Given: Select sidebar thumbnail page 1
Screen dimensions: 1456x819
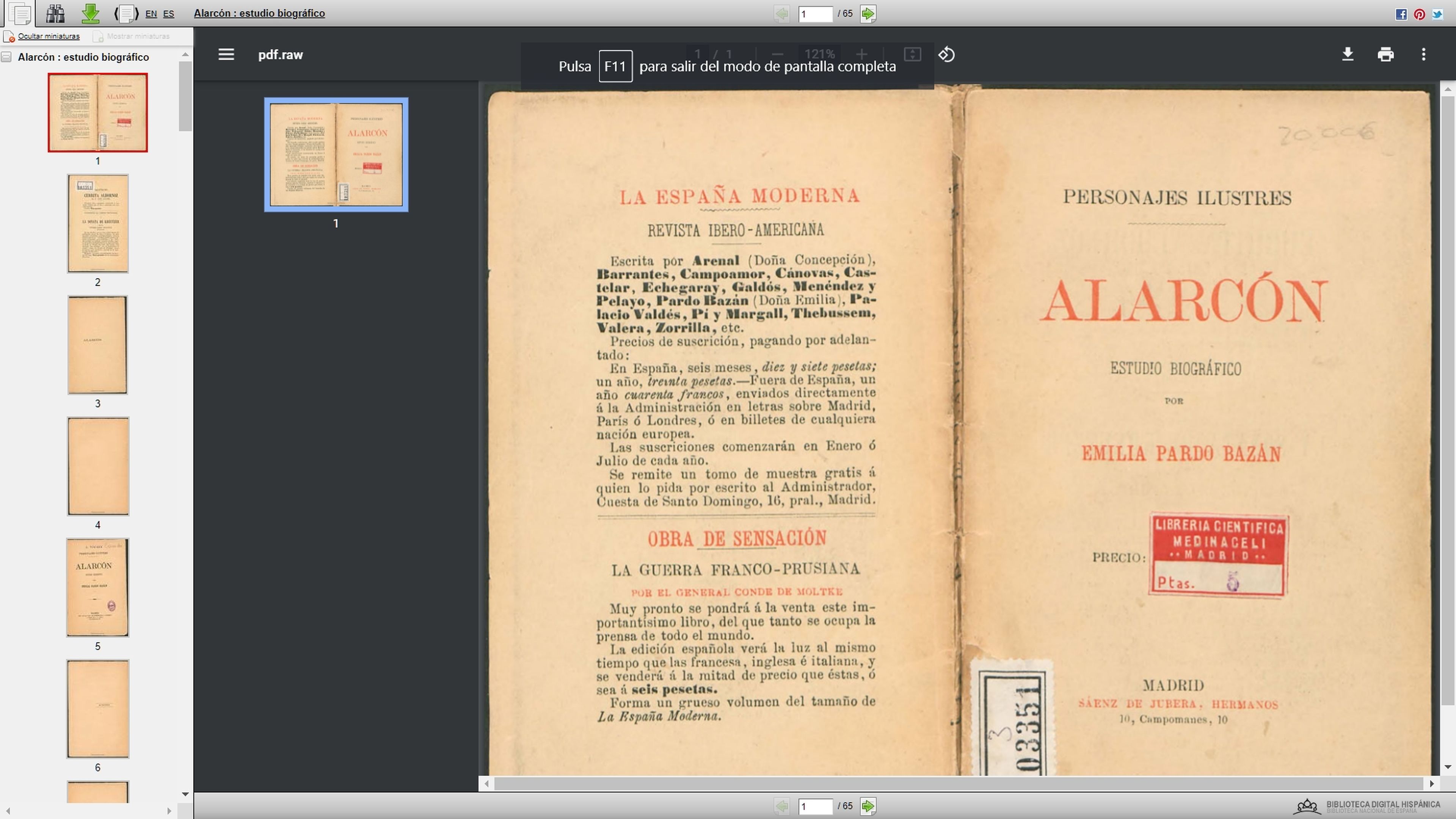Looking at the screenshot, I should [x=98, y=113].
